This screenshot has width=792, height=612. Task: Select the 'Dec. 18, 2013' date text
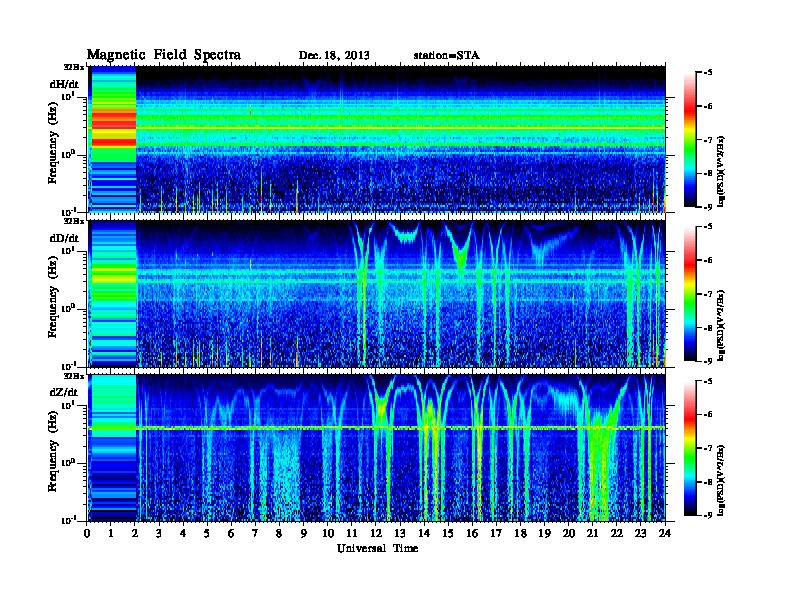(x=334, y=56)
